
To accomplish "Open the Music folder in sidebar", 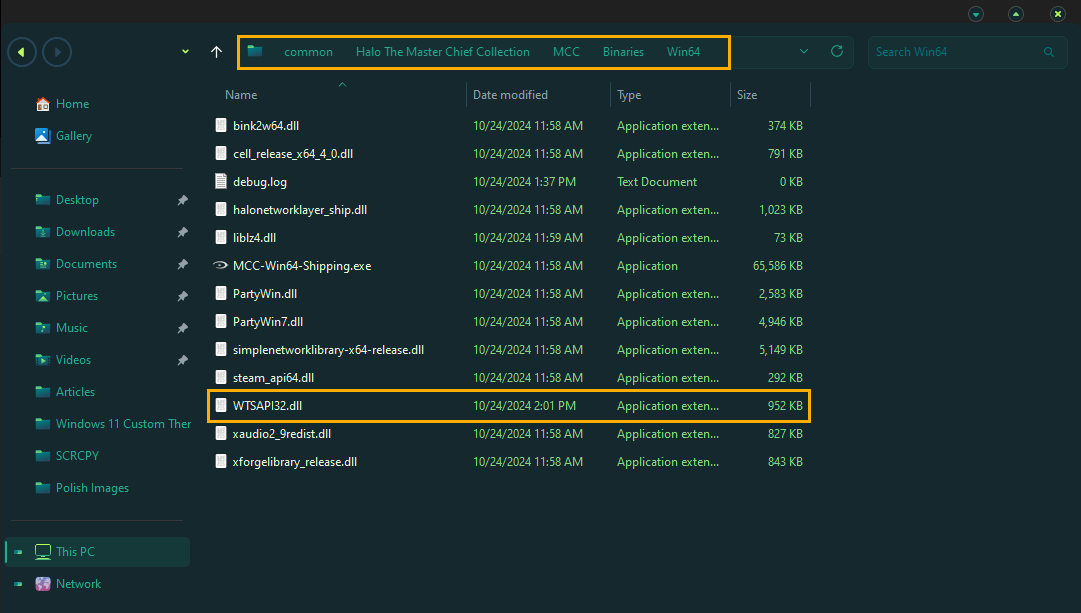I will tap(72, 328).
